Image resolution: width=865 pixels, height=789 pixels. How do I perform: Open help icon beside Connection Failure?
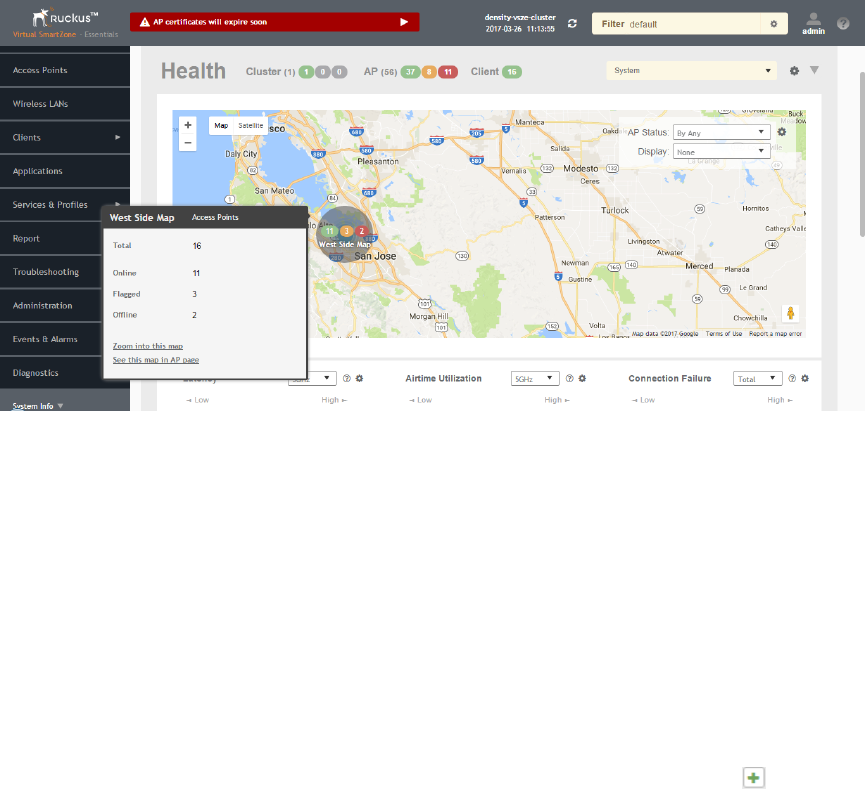click(792, 378)
